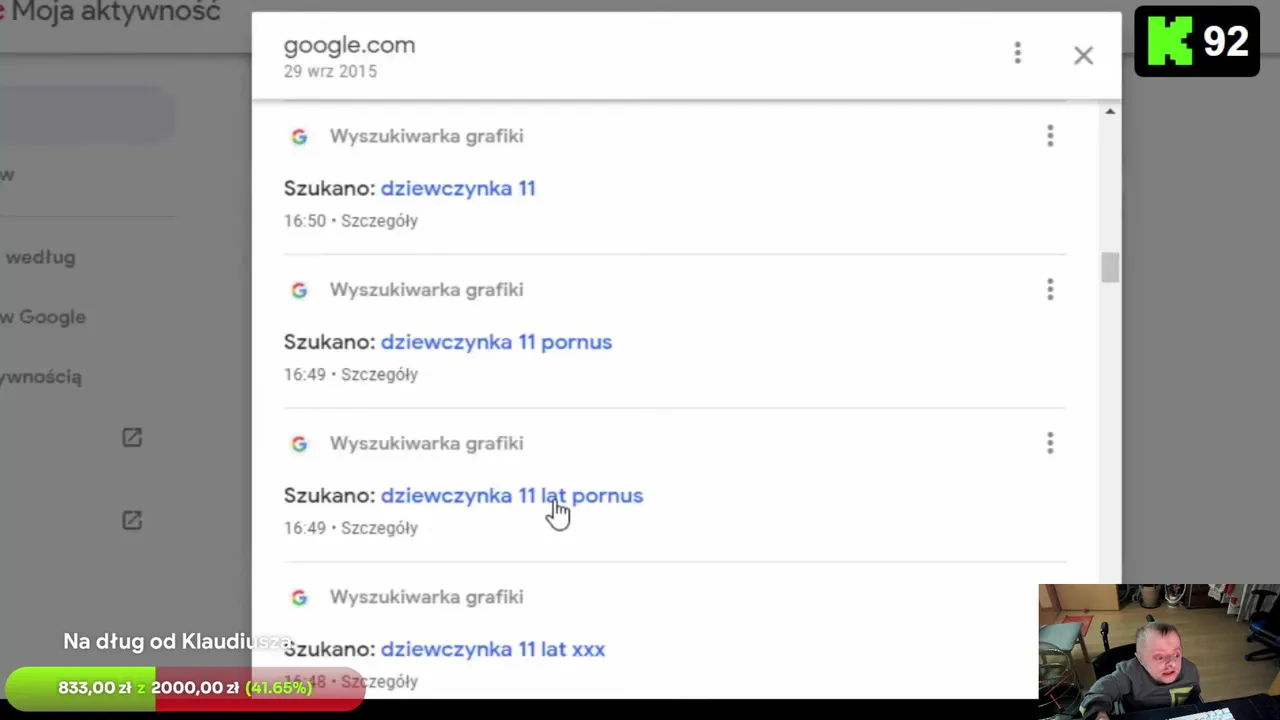Image resolution: width=1280 pixels, height=720 pixels.
Task: Click the Google logo of the 16:50 entry
Action: click(x=299, y=137)
